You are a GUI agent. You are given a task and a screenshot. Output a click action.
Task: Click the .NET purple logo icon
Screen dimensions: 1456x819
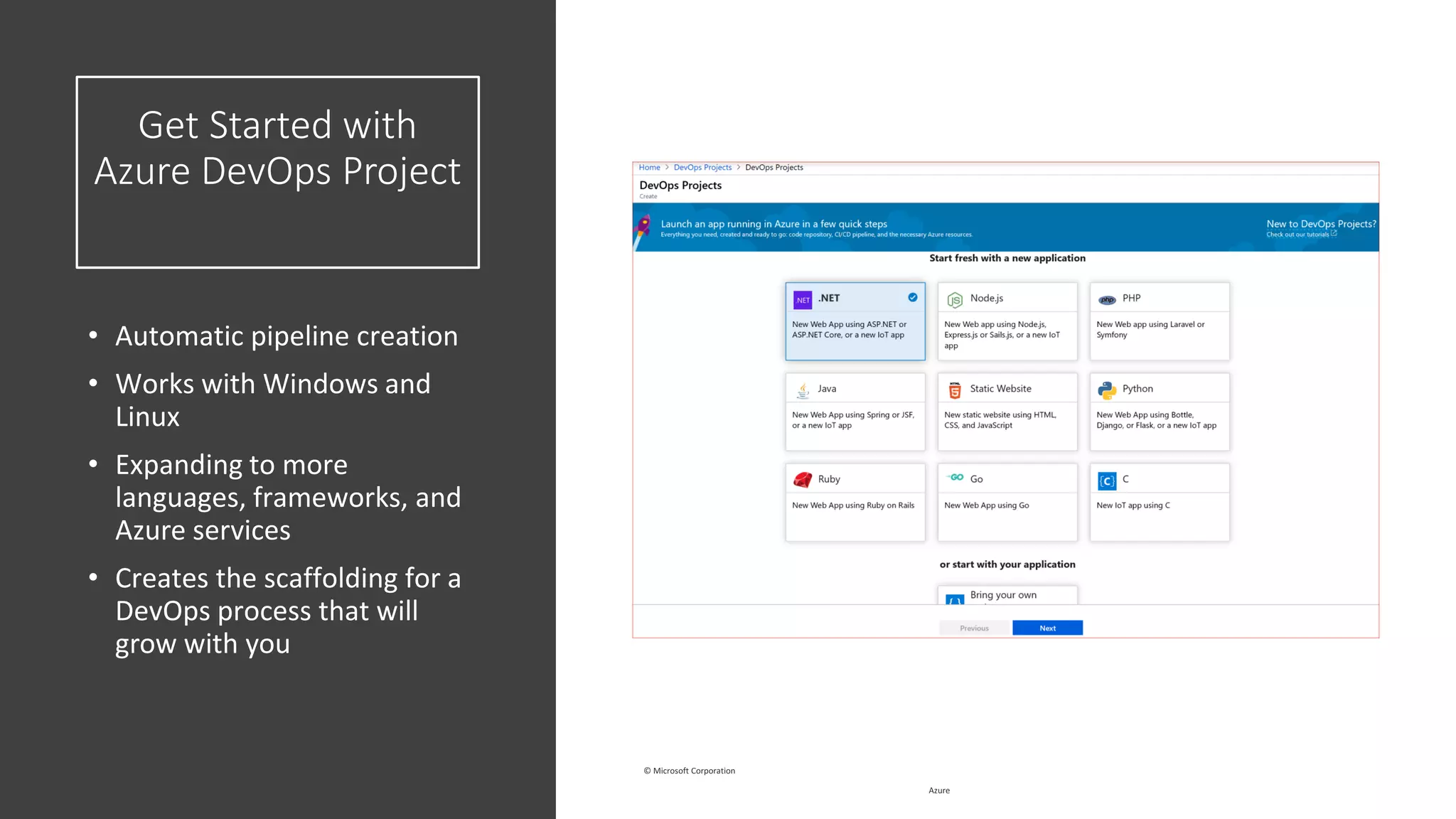tap(803, 300)
